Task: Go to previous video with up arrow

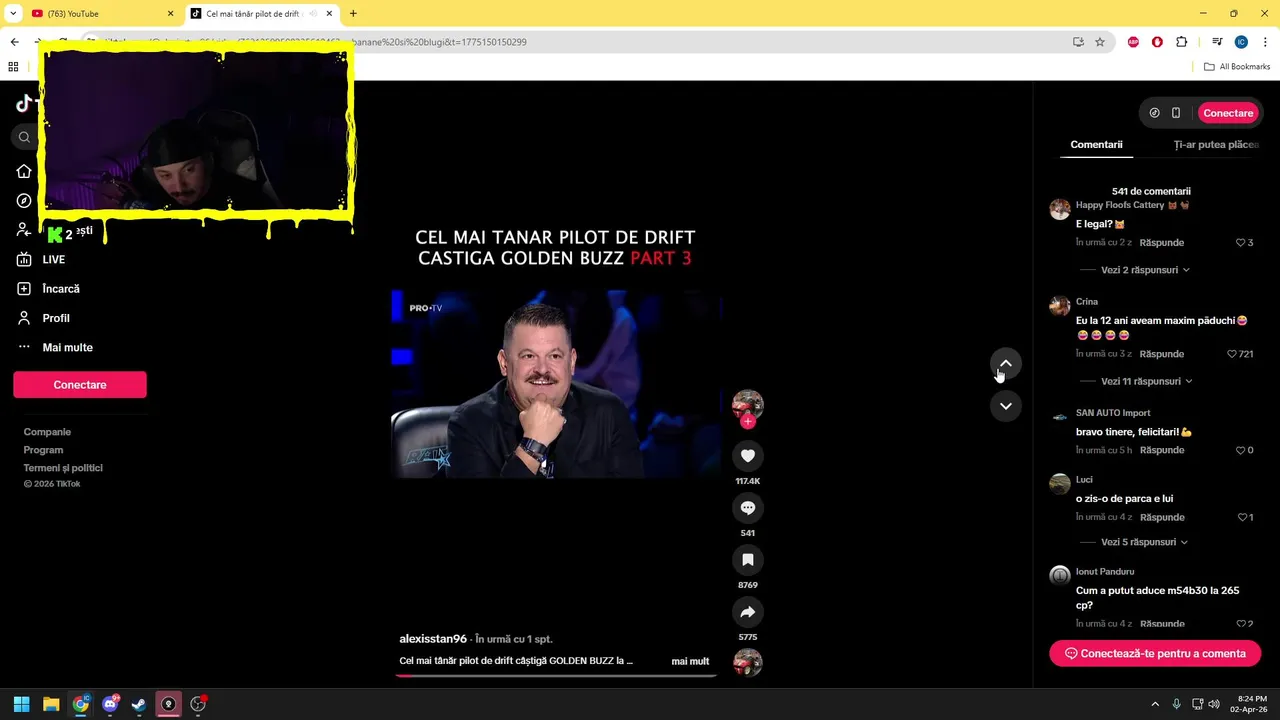Action: coord(1005,364)
